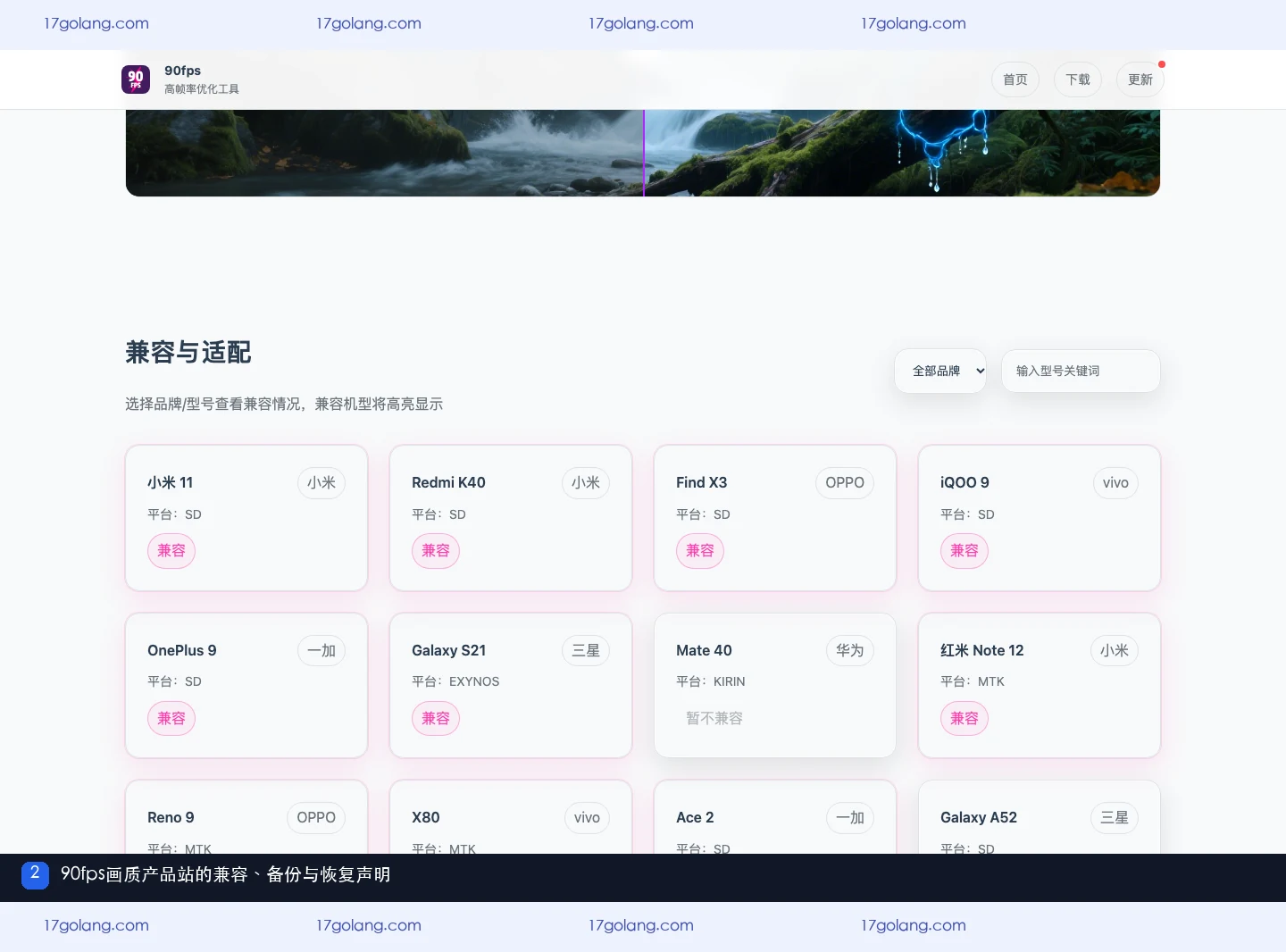1286x952 pixels.
Task: Select the Redmi K40 model title
Action: 448,482
